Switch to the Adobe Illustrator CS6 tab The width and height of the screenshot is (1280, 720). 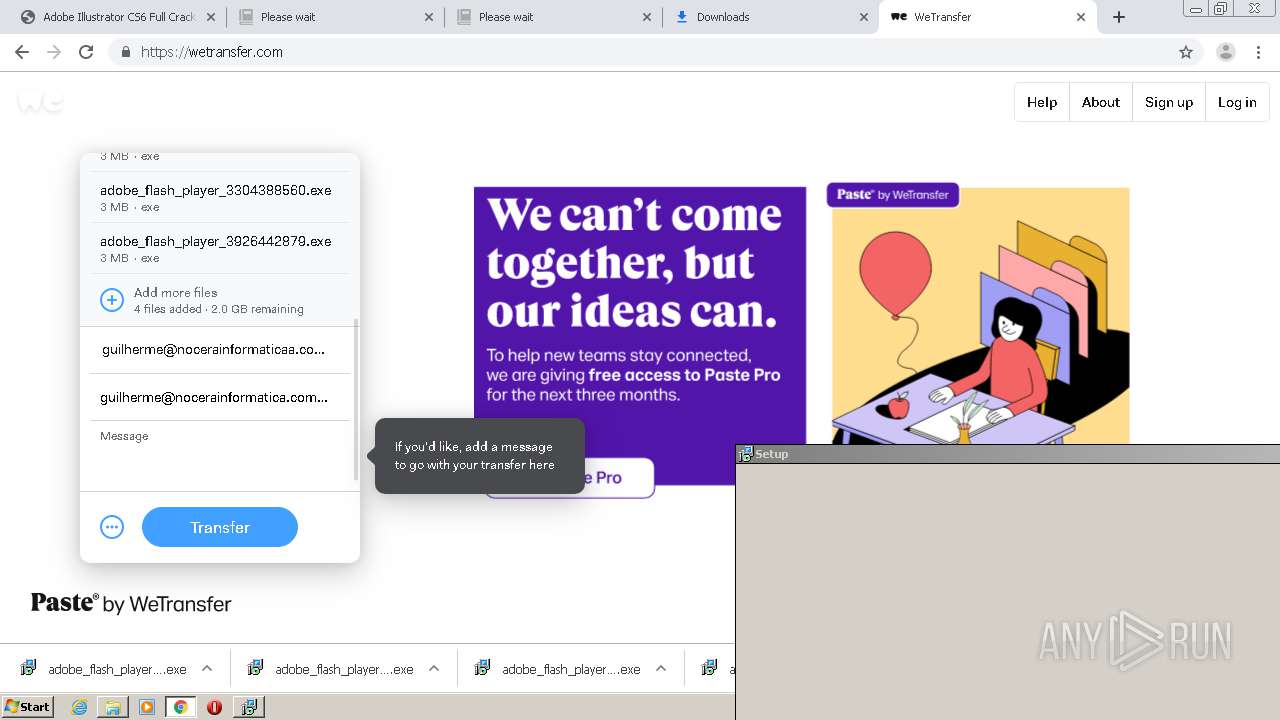pyautogui.click(x=117, y=17)
